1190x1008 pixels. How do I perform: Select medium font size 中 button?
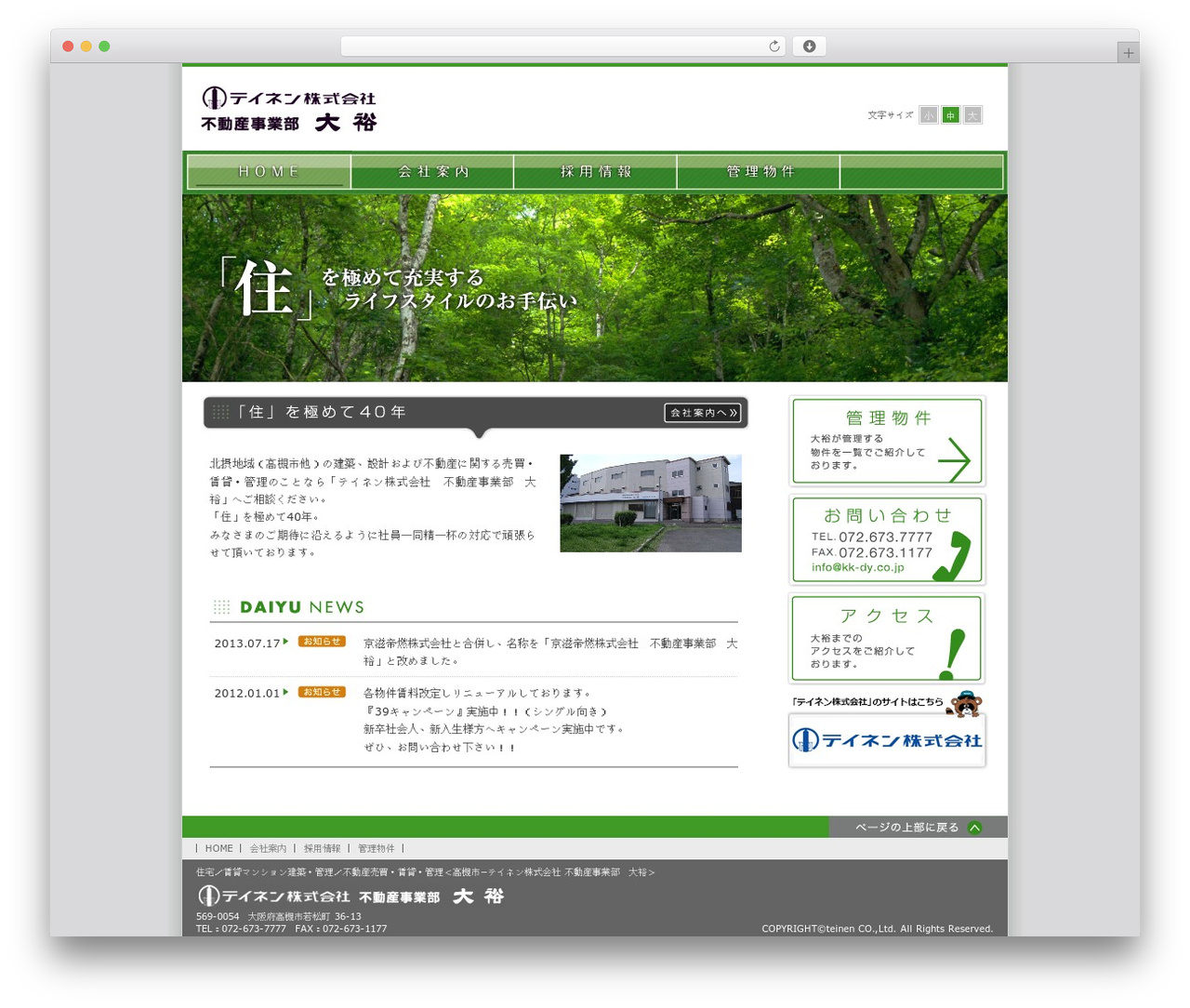[x=950, y=115]
